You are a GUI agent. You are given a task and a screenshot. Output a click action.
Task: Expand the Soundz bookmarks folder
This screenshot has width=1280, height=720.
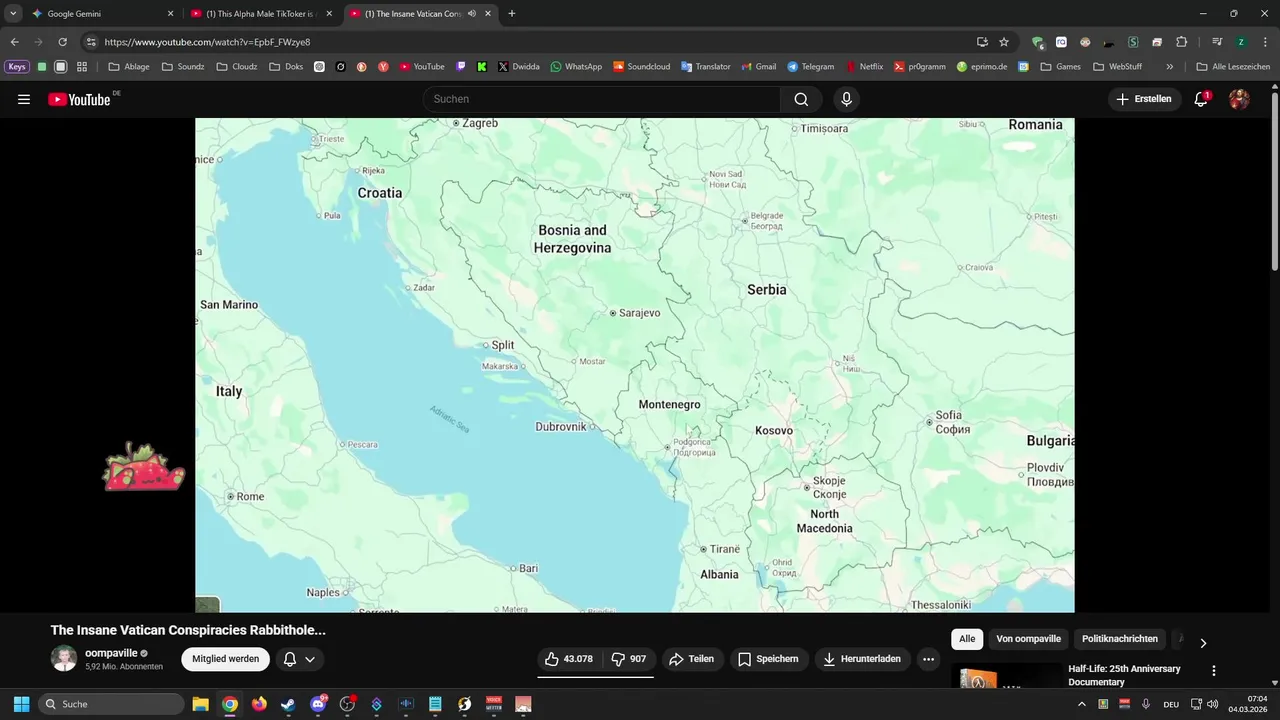point(183,67)
